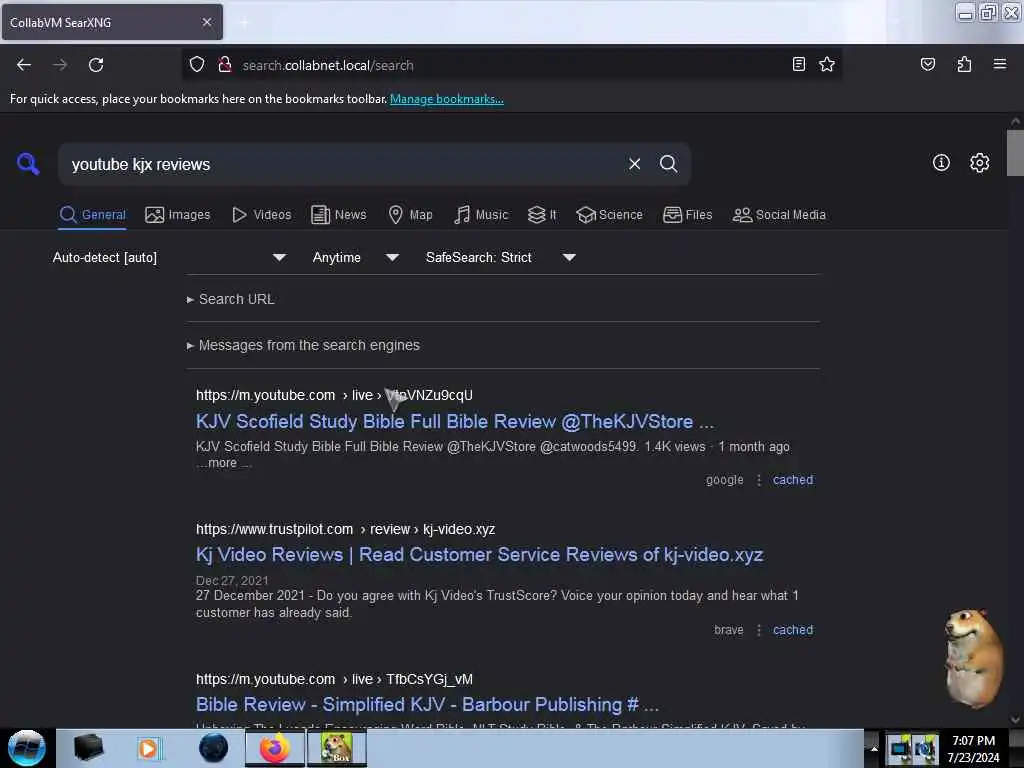
Task: Launch the media player taskbar icon
Action: click(148, 748)
